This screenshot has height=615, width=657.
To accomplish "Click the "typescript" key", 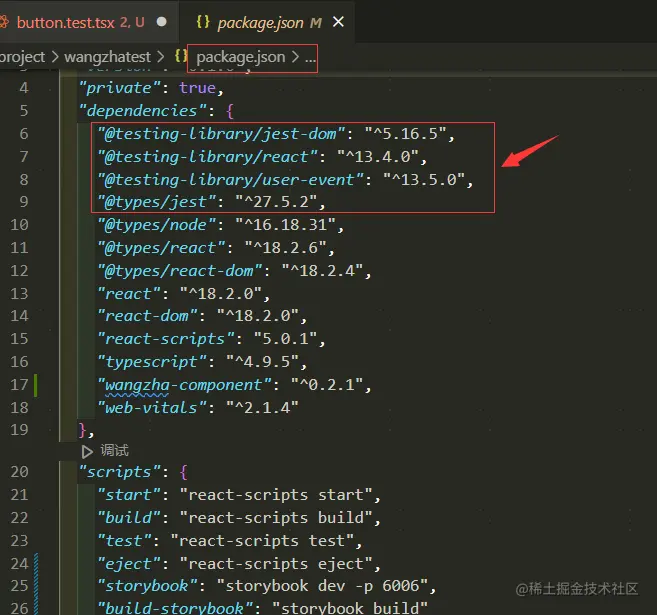I will click(152, 362).
